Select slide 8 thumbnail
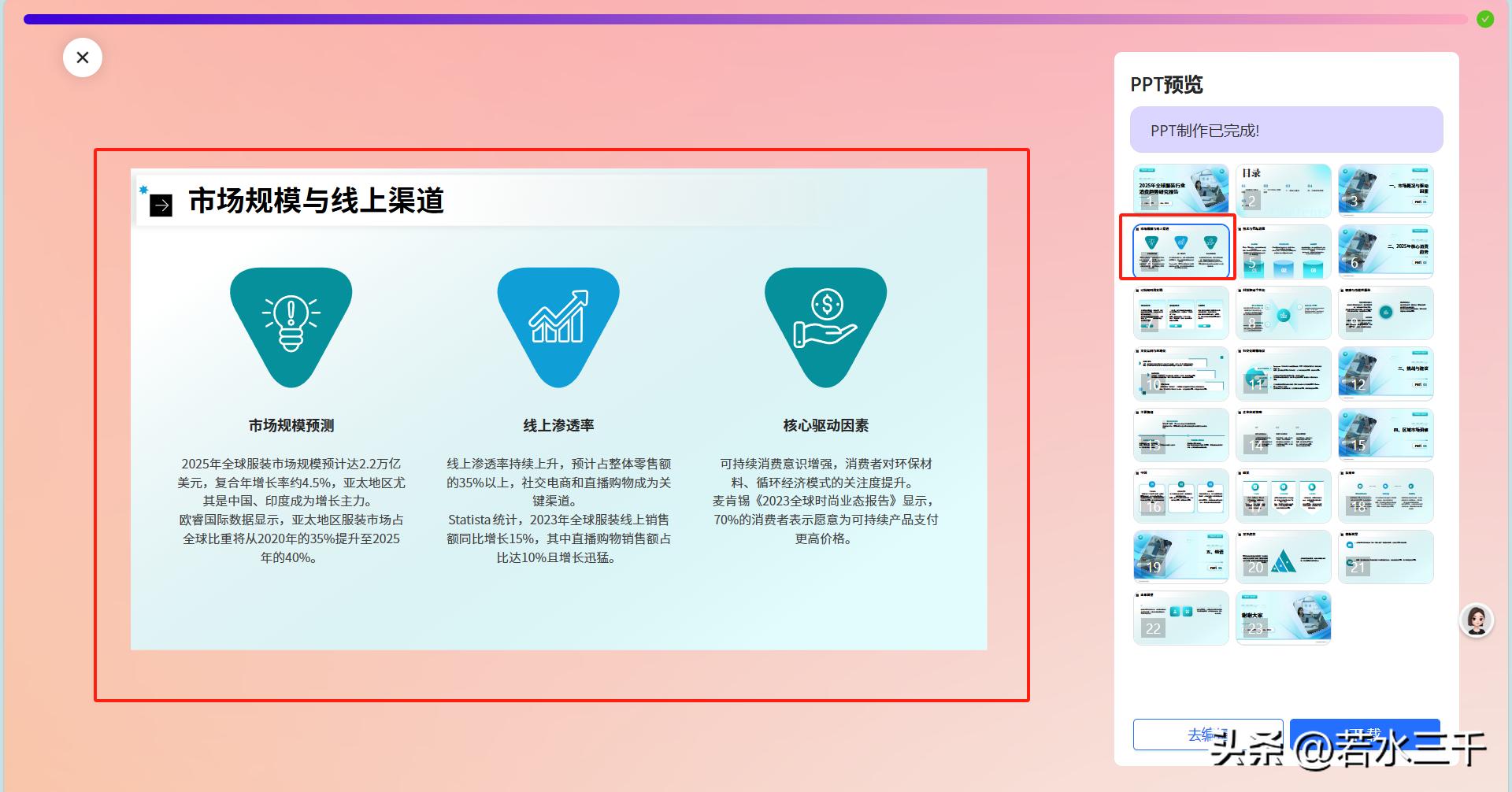The width and height of the screenshot is (1512, 792). coord(1284,313)
